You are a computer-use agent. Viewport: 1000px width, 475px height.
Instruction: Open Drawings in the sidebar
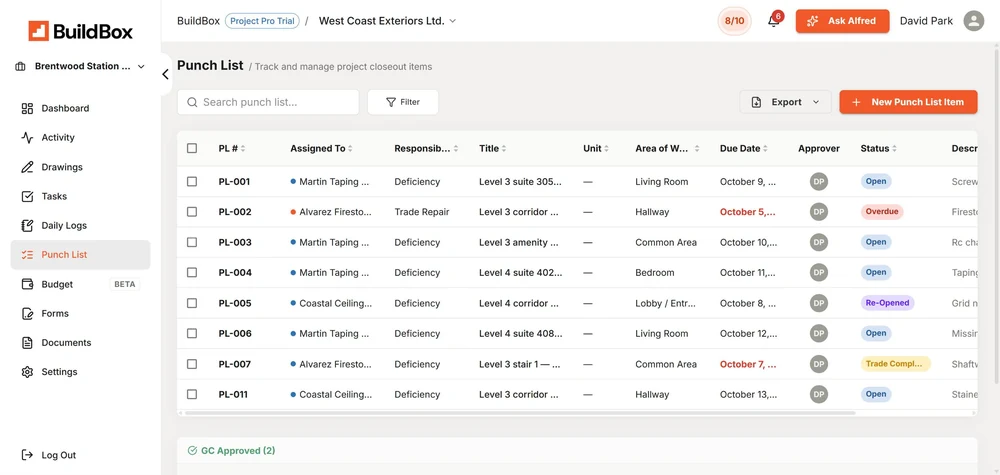[80, 167]
